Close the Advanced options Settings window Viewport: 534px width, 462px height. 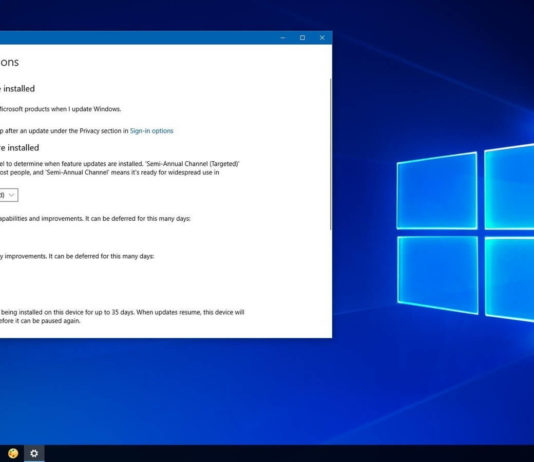pos(322,38)
